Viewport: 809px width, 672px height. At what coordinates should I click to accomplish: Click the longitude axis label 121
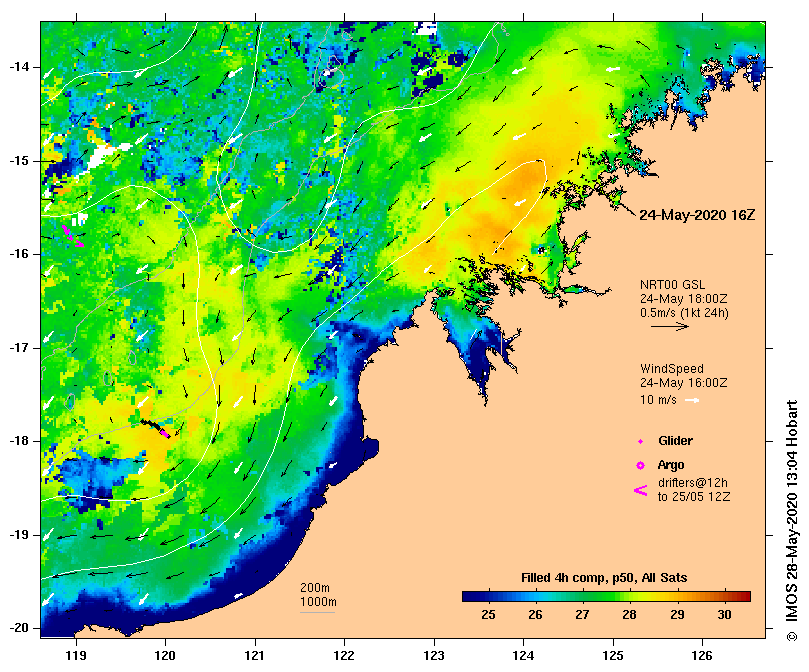coord(255,655)
